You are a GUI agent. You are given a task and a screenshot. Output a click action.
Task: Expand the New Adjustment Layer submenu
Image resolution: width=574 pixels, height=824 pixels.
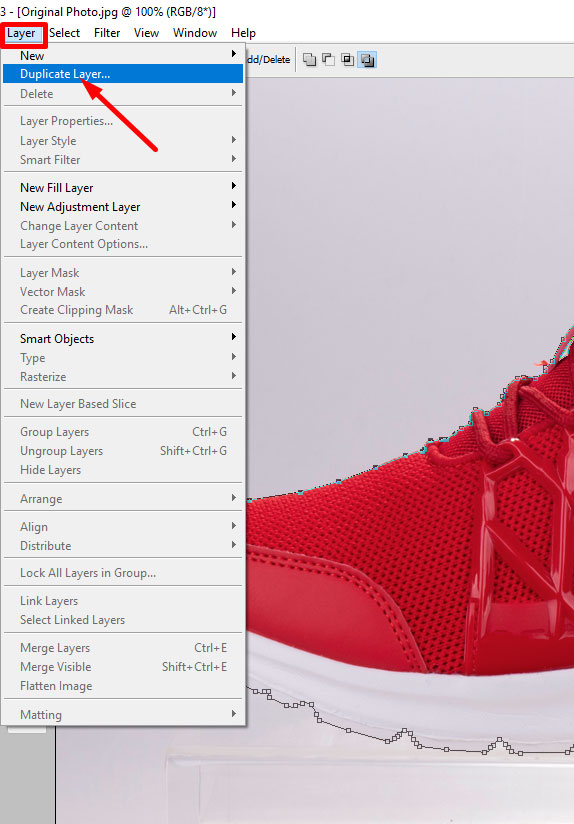123,207
